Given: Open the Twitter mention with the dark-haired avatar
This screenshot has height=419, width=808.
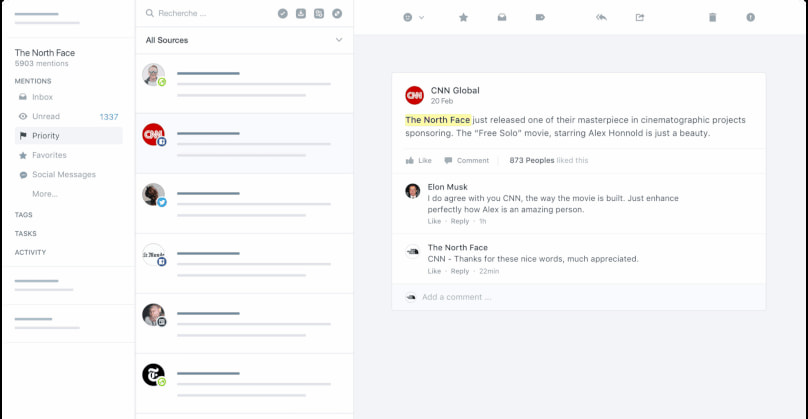Looking at the screenshot, I should [244, 204].
